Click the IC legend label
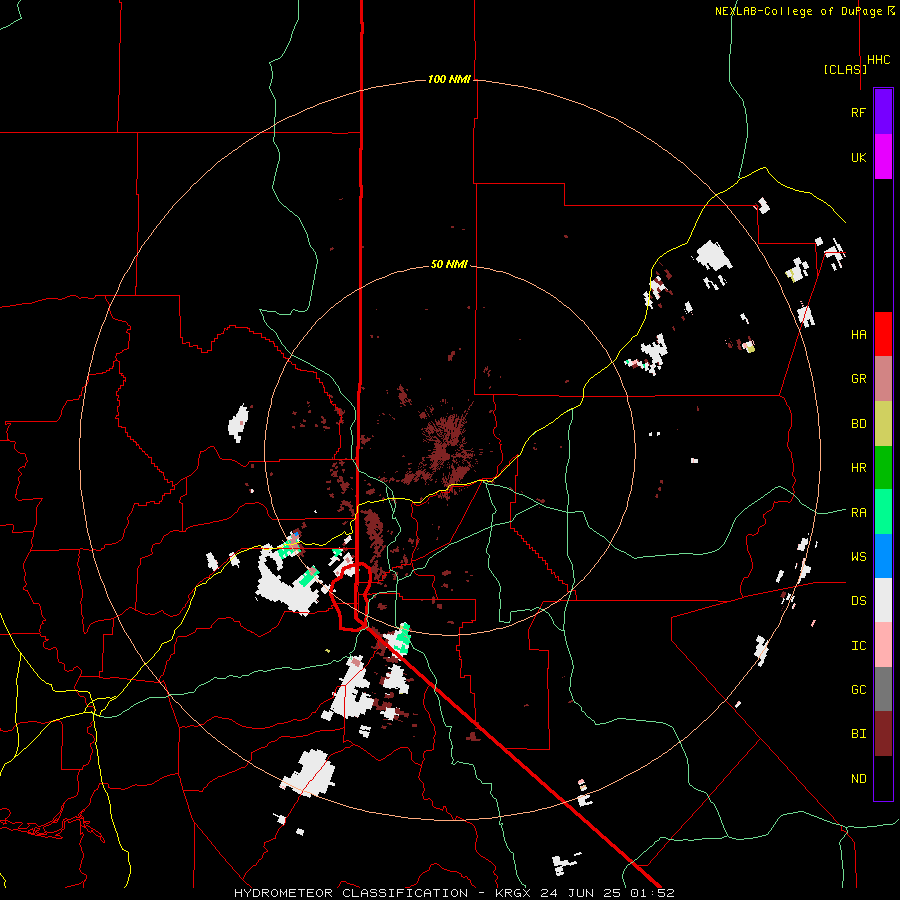900x900 pixels. pyautogui.click(x=858, y=645)
